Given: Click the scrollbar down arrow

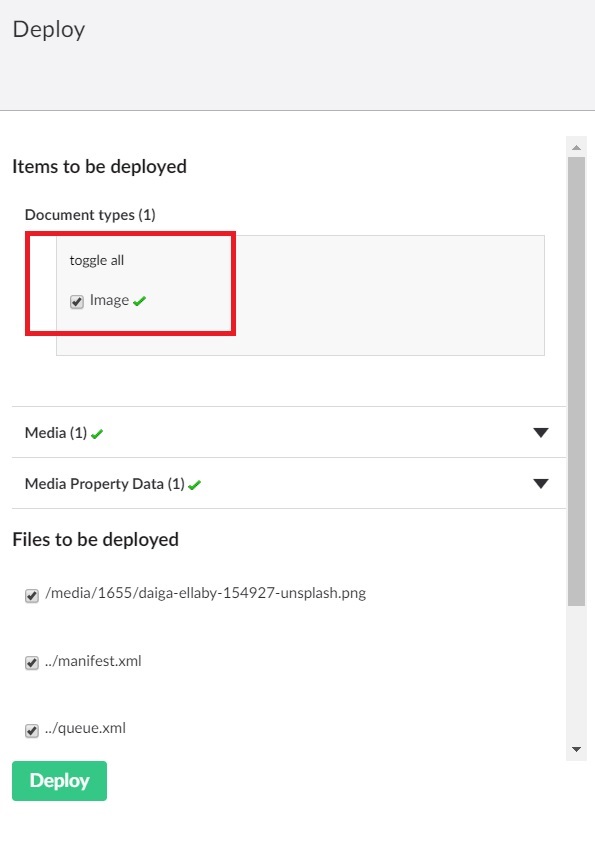Looking at the screenshot, I should 576,749.
